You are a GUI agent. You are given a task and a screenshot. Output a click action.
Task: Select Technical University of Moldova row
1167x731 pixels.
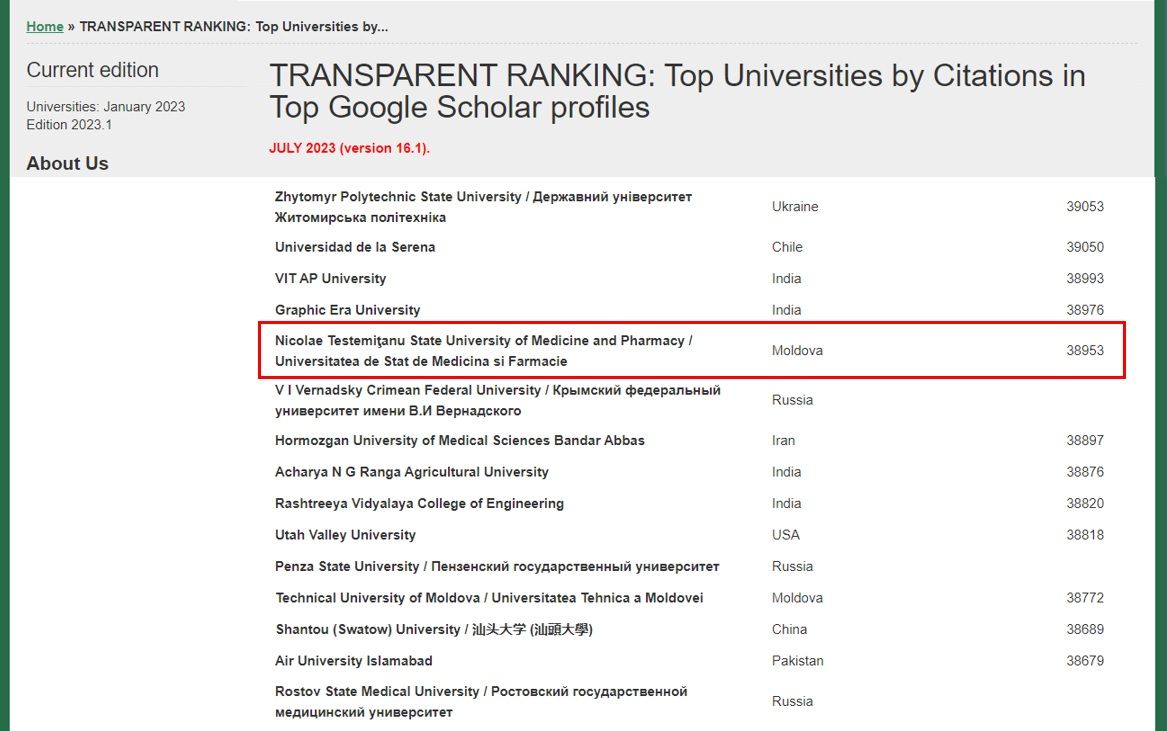(x=489, y=598)
